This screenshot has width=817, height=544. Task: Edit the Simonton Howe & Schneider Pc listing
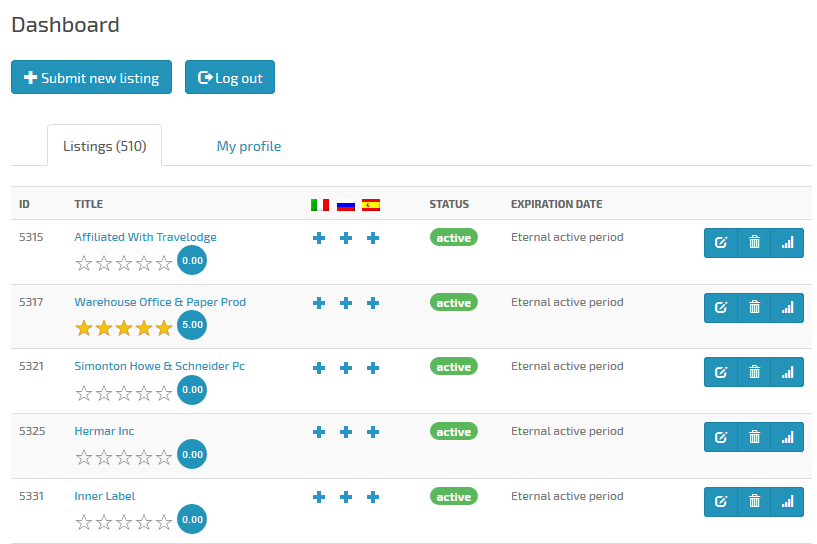click(721, 372)
